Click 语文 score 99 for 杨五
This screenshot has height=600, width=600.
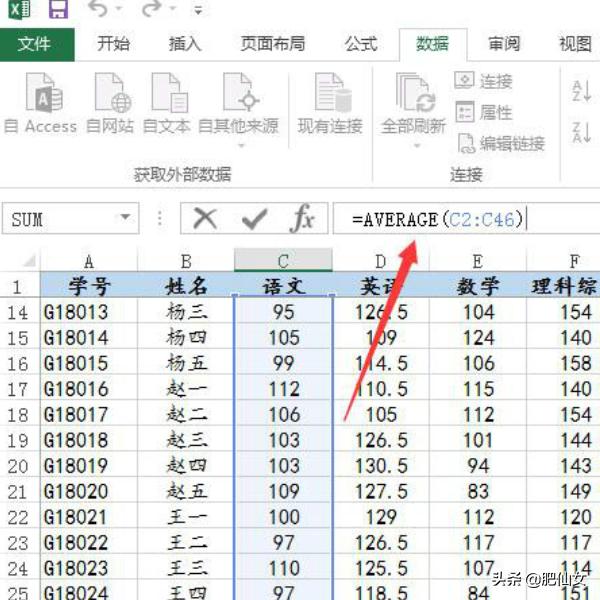point(283,364)
